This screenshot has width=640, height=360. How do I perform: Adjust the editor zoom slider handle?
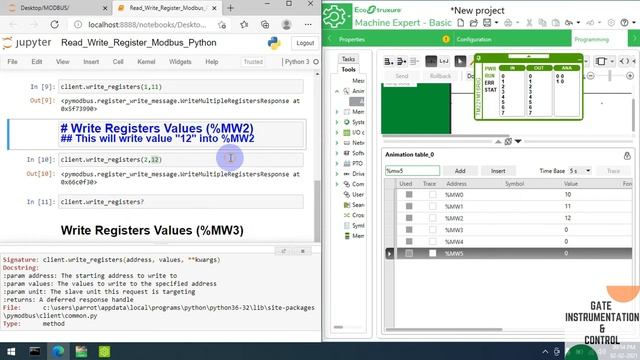(x=610, y=76)
